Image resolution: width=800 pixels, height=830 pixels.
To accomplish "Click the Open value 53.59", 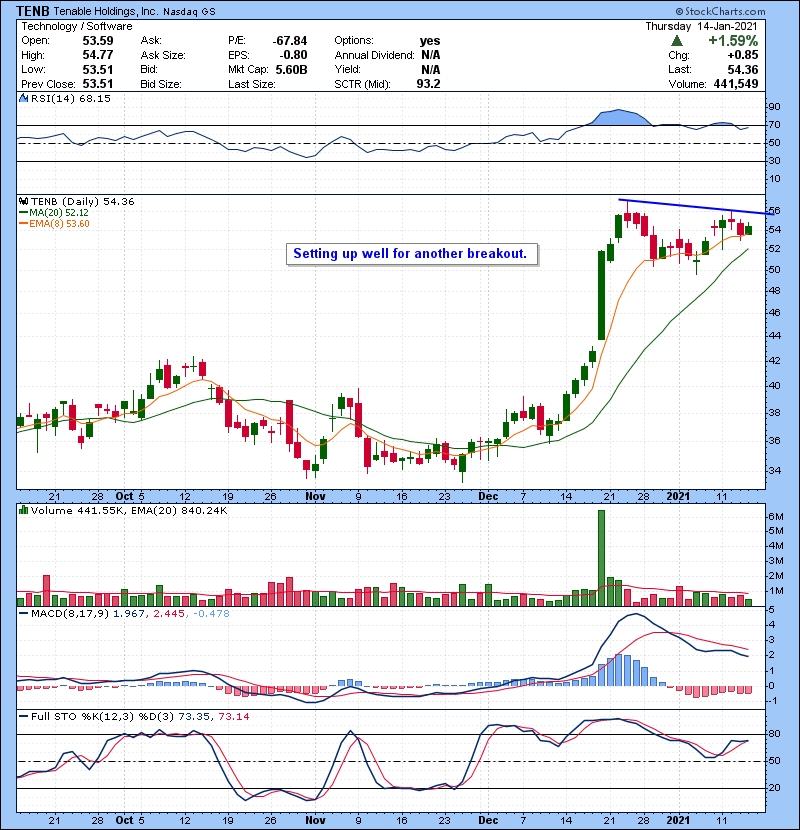I will click(97, 41).
